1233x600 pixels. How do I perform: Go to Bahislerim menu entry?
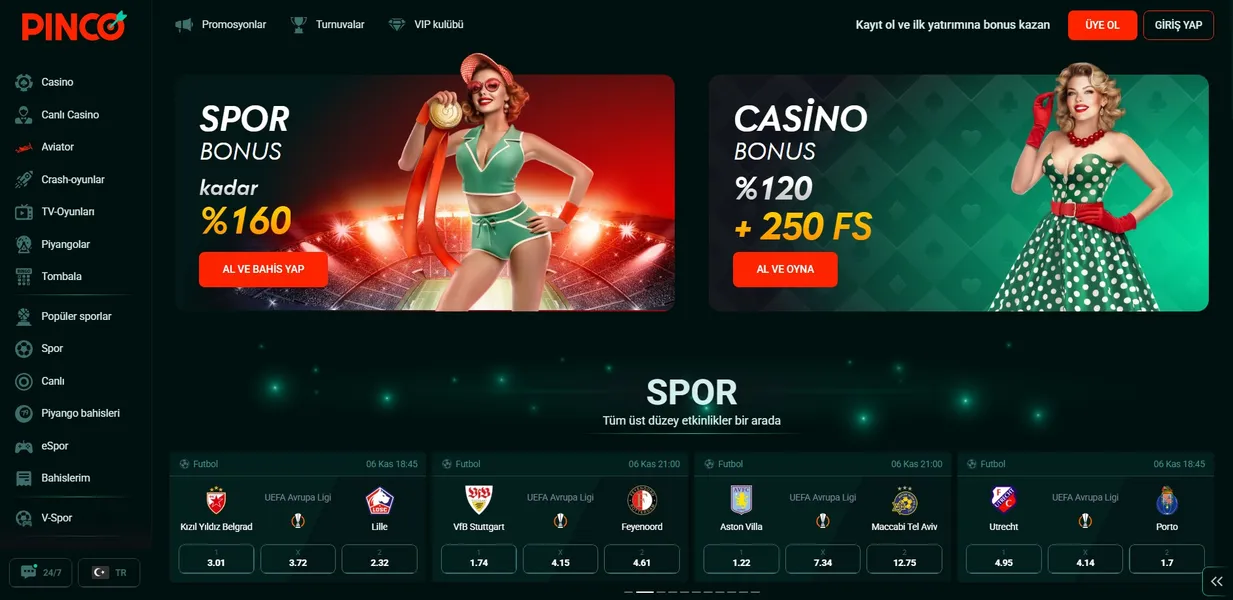[66, 478]
